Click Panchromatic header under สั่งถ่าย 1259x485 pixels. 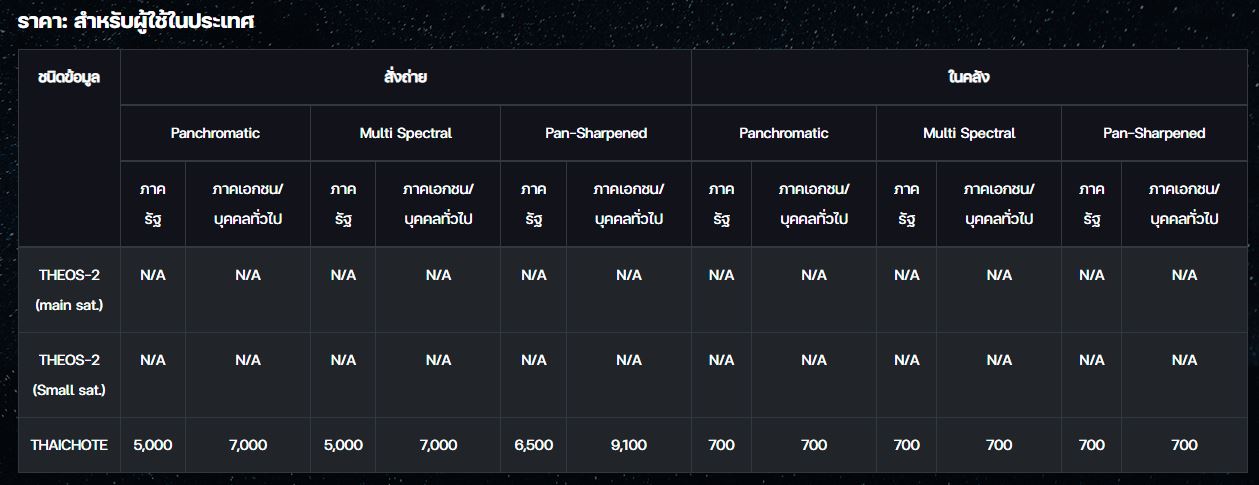click(x=215, y=133)
